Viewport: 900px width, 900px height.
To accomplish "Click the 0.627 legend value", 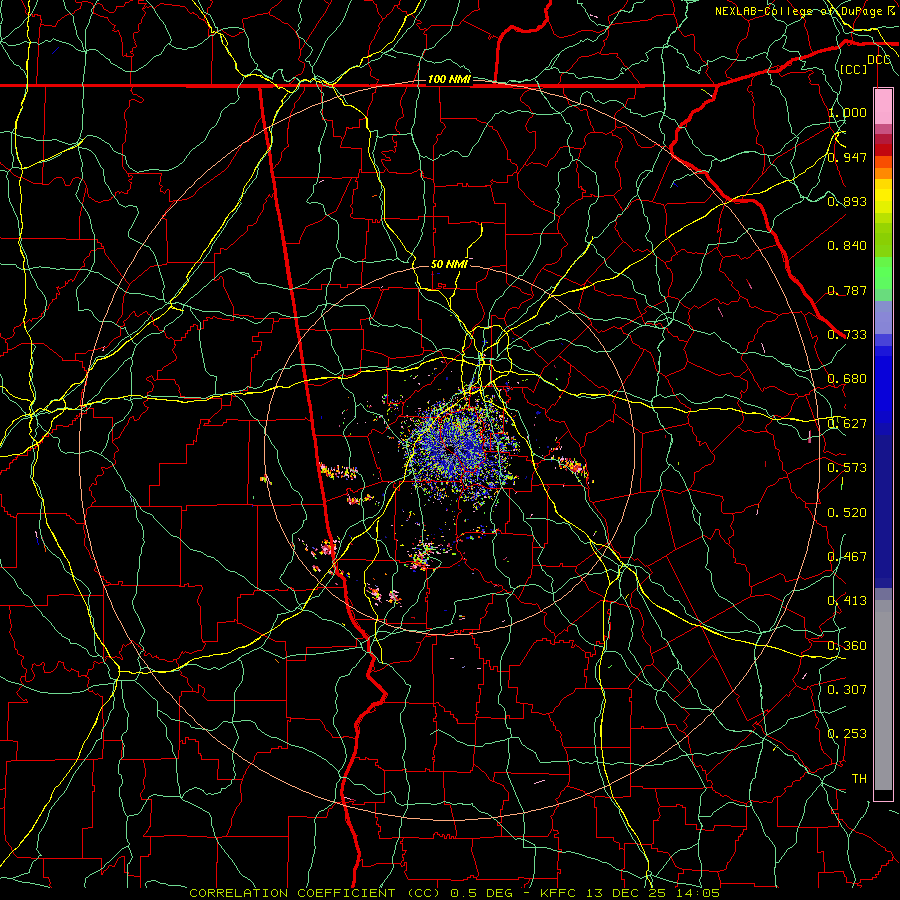I will point(847,424).
